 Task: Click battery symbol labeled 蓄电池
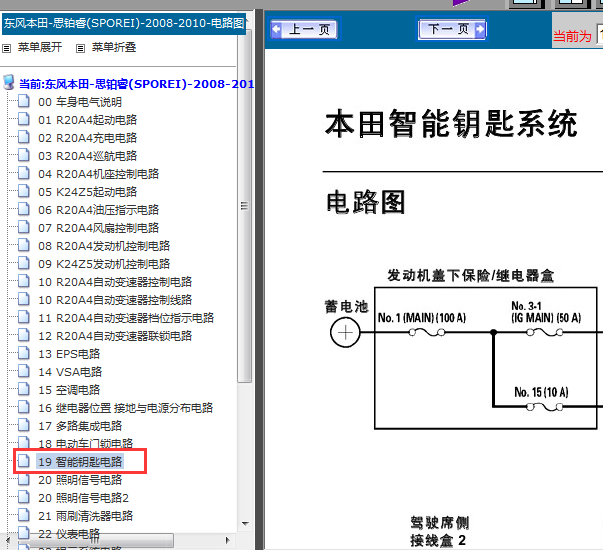(345, 333)
